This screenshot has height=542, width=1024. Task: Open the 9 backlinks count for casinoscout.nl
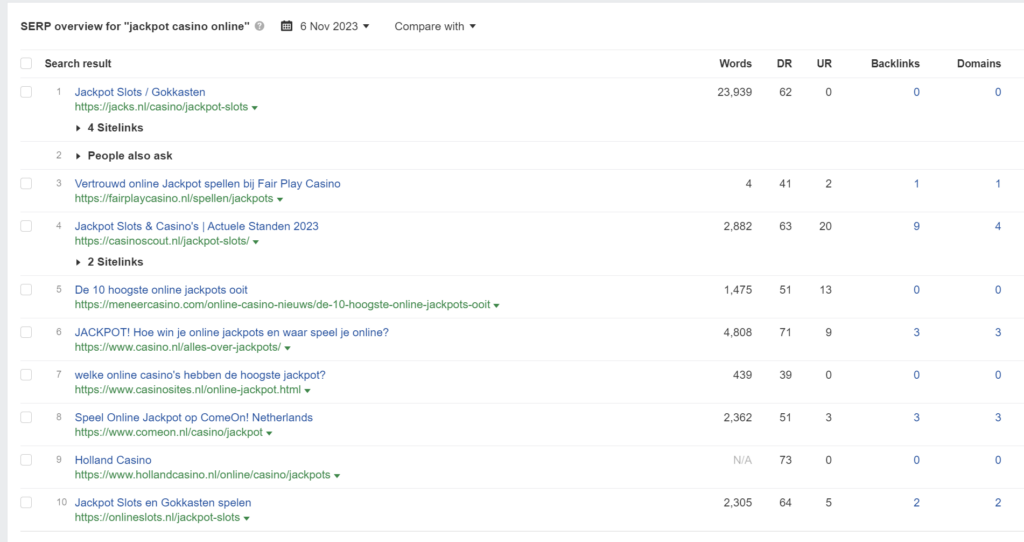point(916,226)
